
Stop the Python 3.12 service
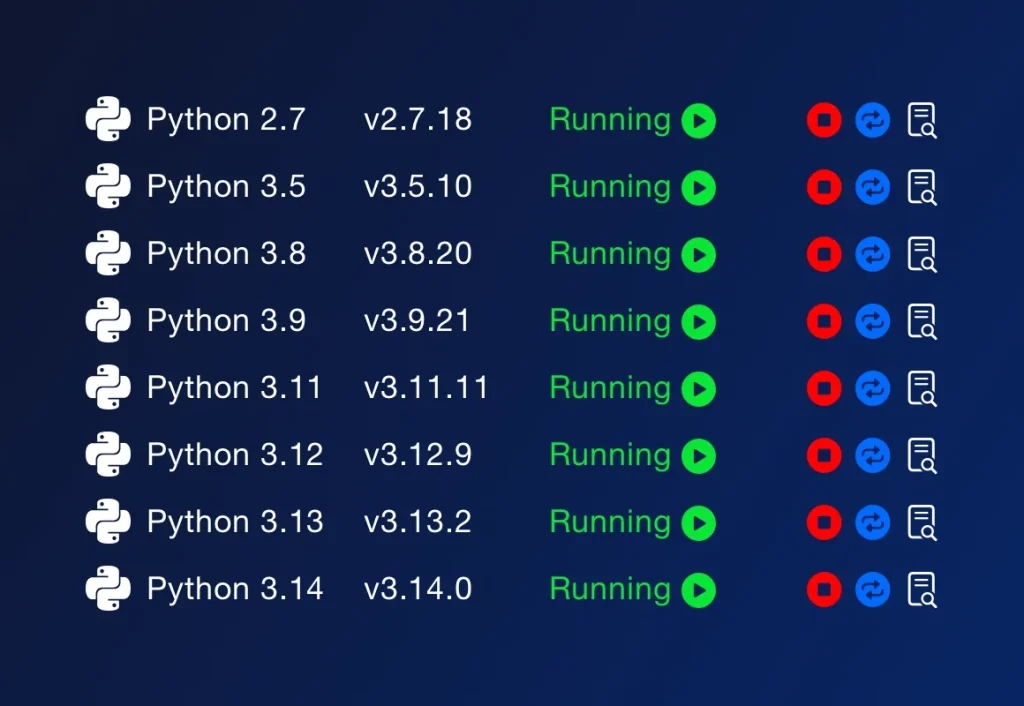(x=824, y=455)
